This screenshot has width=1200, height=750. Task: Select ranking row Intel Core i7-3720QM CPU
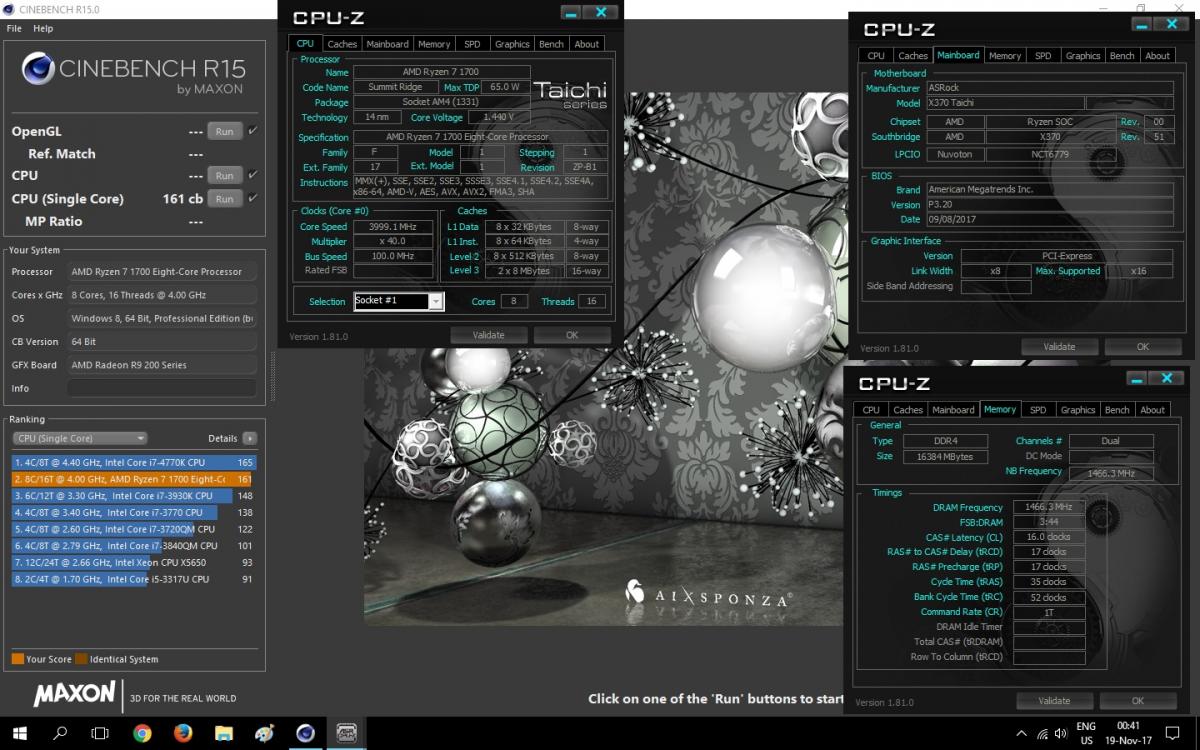pyautogui.click(x=134, y=529)
